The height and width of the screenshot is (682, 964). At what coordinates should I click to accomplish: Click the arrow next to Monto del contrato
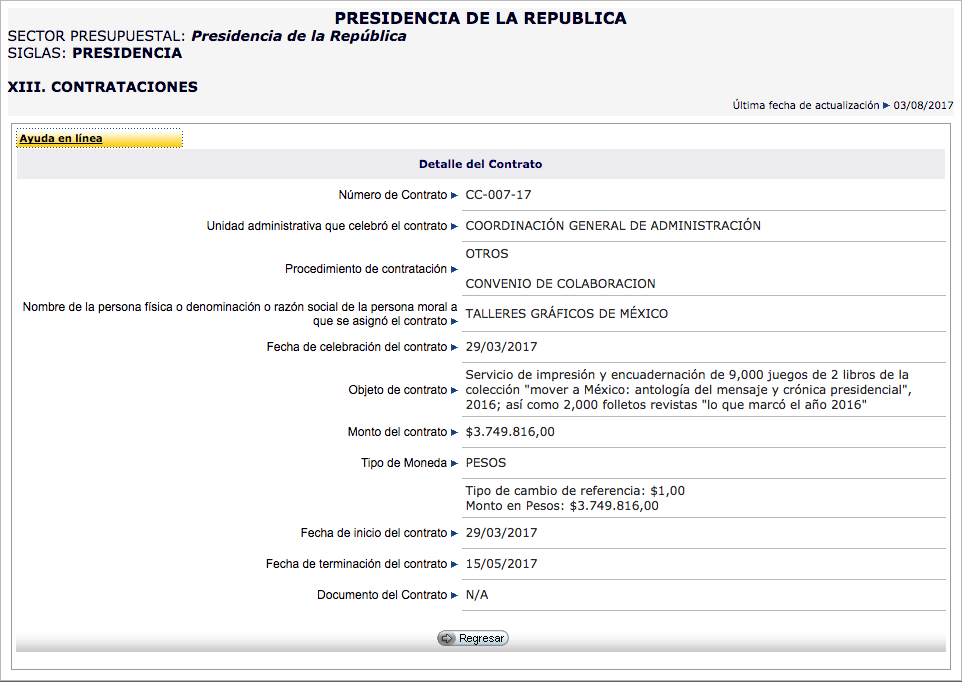coord(454,433)
